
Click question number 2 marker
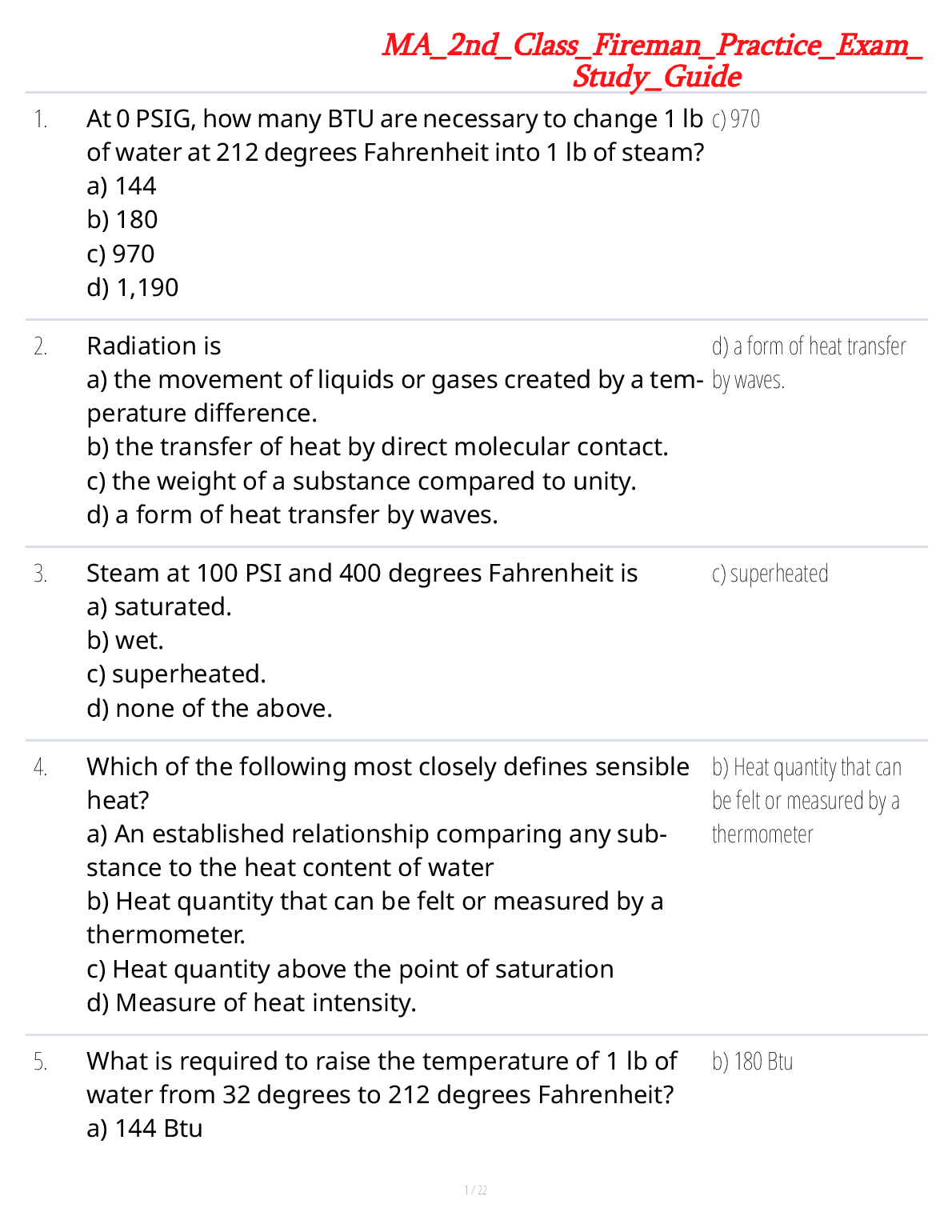click(41, 347)
